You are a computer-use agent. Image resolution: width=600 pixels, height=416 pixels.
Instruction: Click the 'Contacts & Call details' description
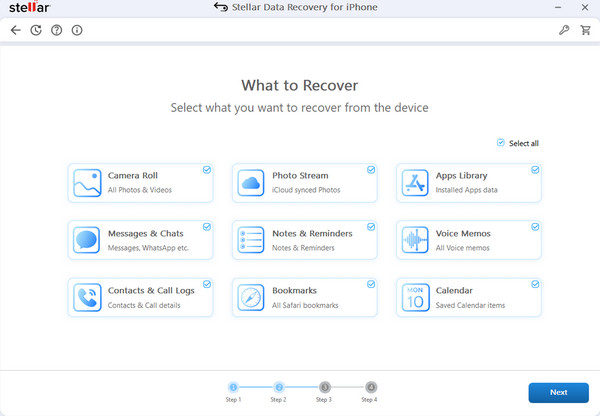144,305
